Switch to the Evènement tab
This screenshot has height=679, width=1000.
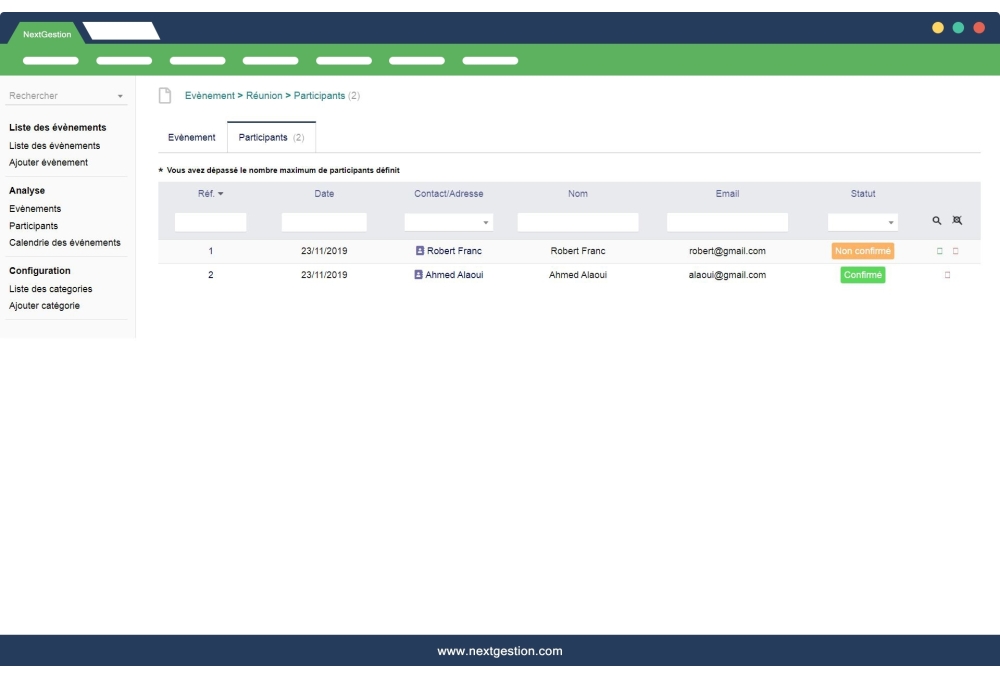tap(190, 137)
